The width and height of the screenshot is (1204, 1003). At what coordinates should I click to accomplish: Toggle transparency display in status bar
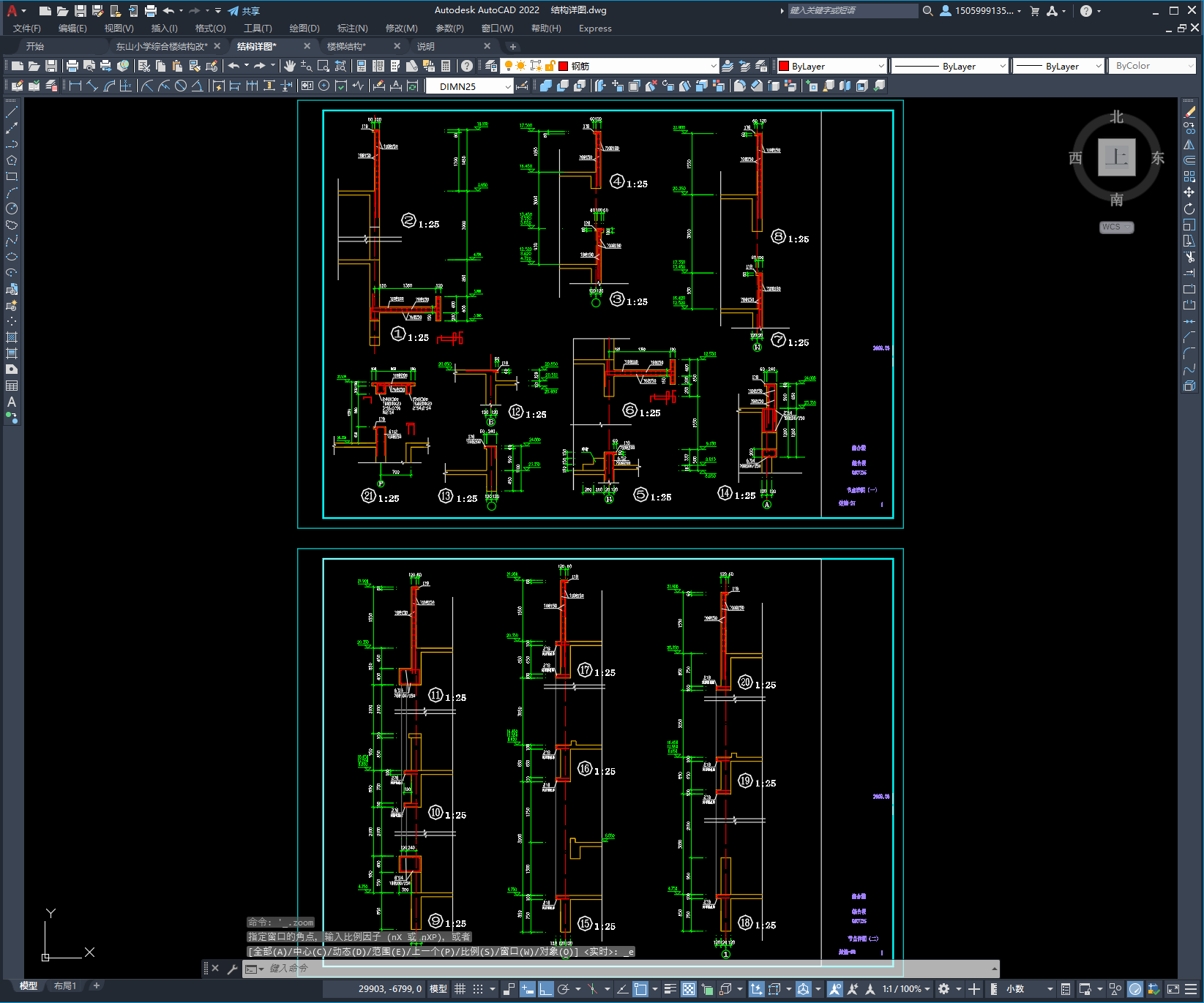(689, 989)
